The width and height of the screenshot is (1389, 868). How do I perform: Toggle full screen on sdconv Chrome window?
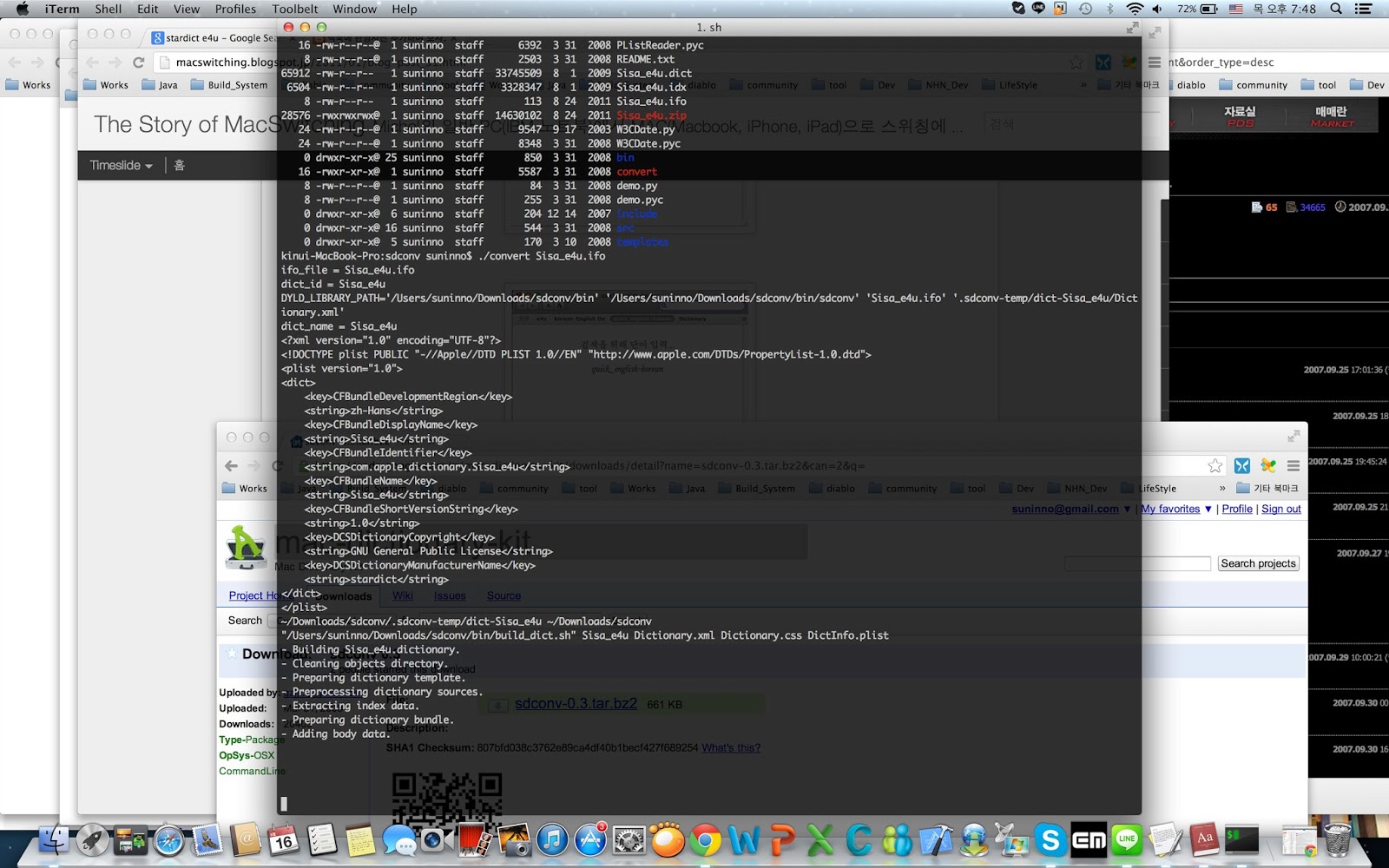(x=1293, y=437)
